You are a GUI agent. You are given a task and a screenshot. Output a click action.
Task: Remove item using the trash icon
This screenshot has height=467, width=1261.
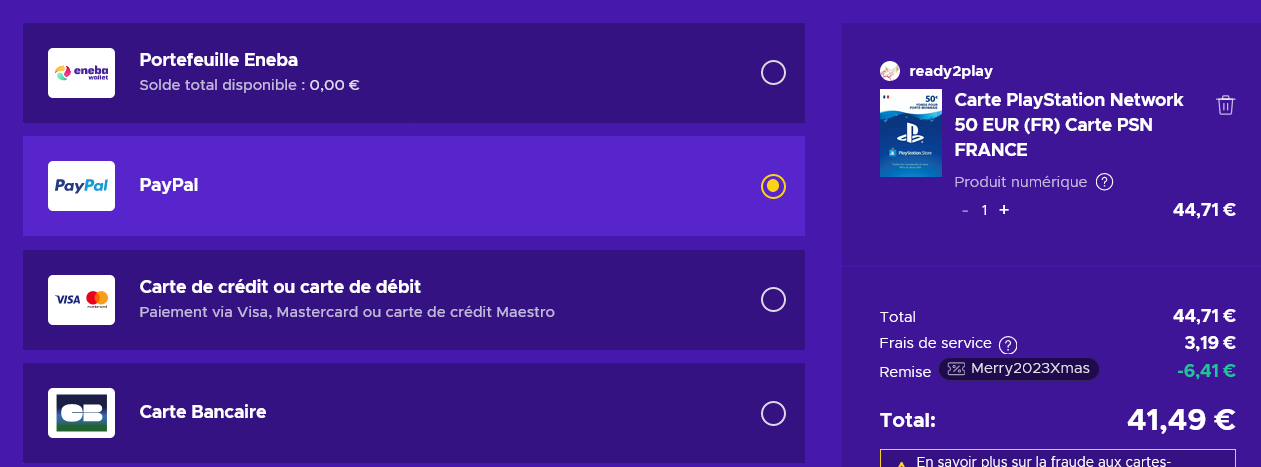point(1225,105)
